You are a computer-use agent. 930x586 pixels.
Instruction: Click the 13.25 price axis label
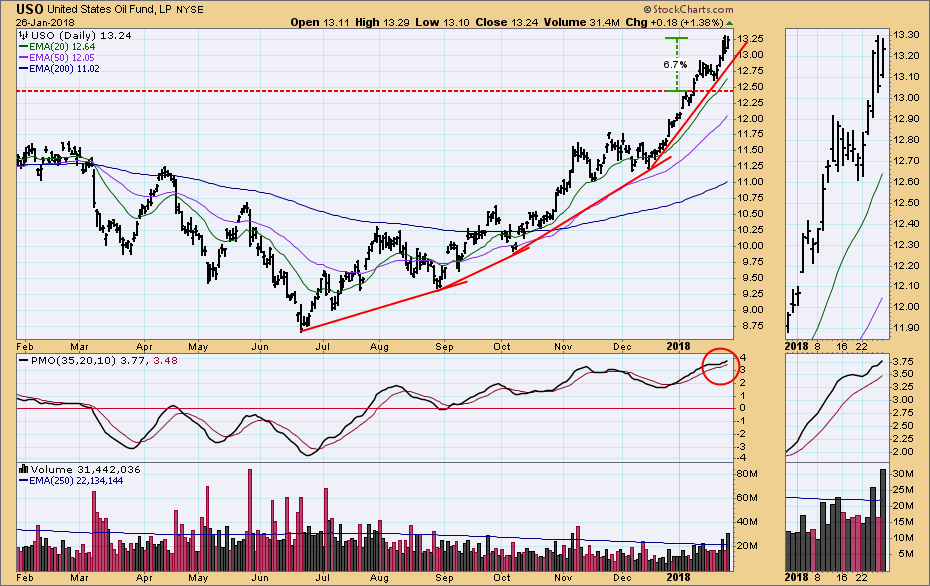[749, 39]
